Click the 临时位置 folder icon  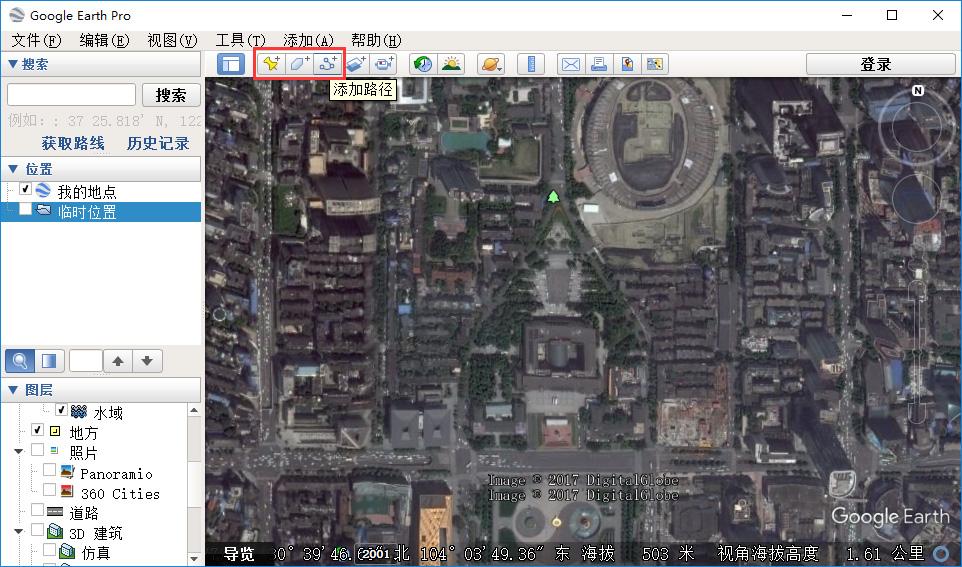(x=43, y=210)
